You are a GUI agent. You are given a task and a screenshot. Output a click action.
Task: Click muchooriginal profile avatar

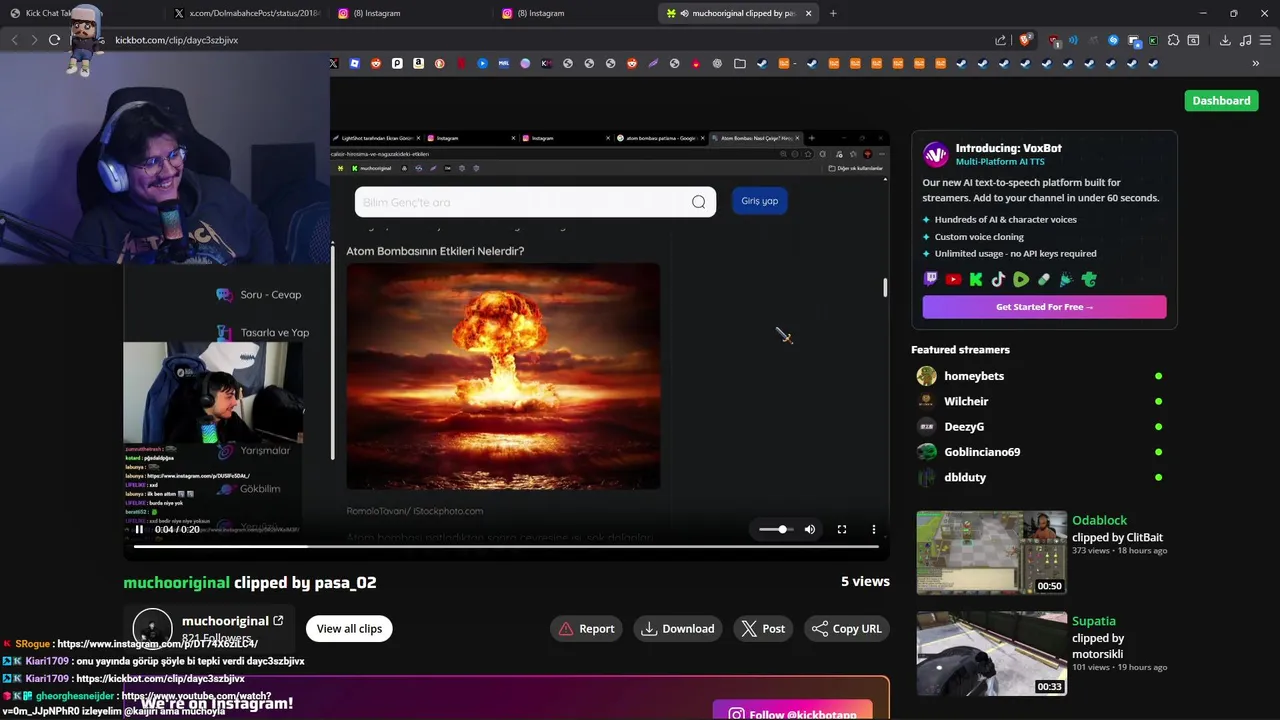153,628
